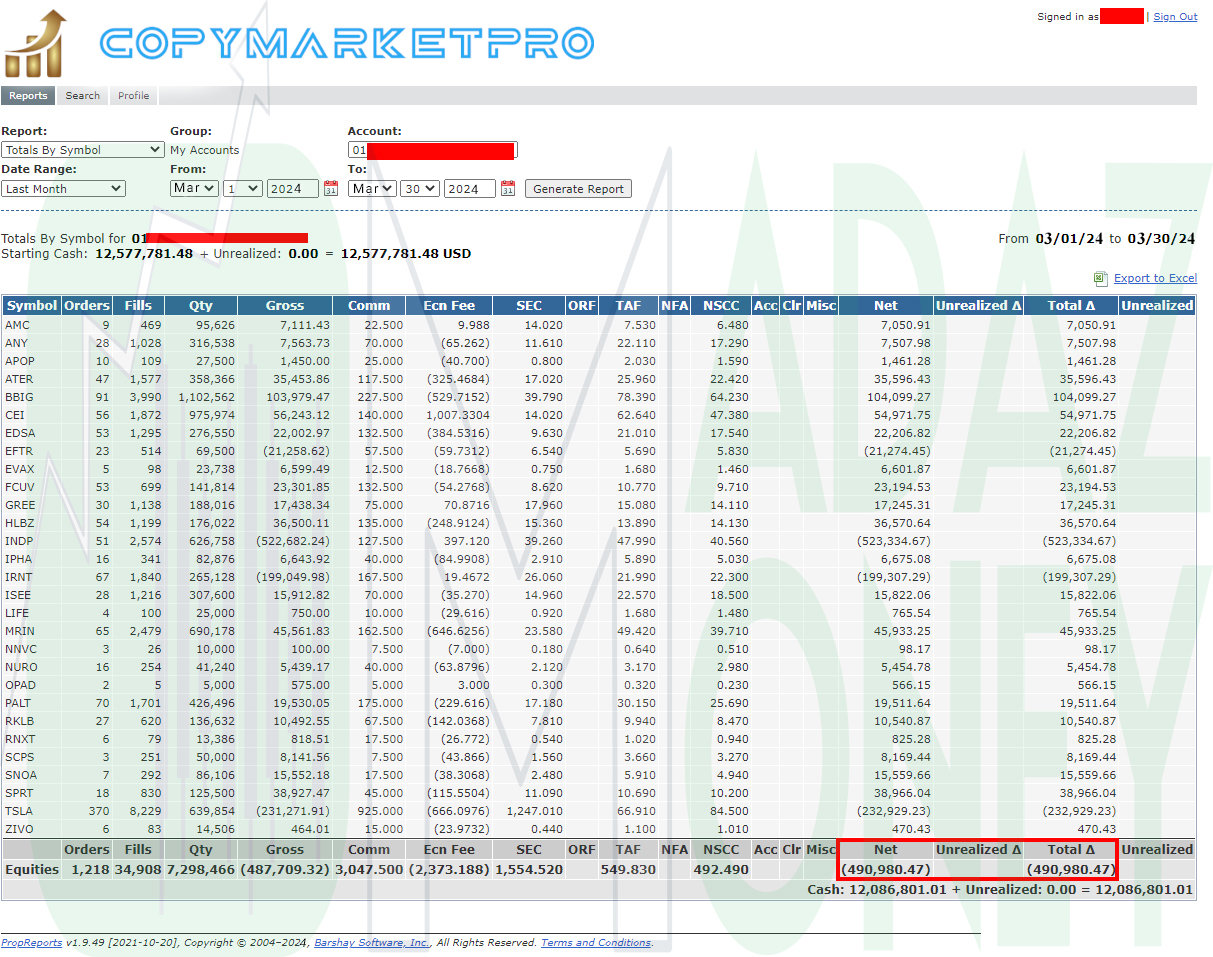Sort by the top Total Δ column header

tap(1071, 306)
